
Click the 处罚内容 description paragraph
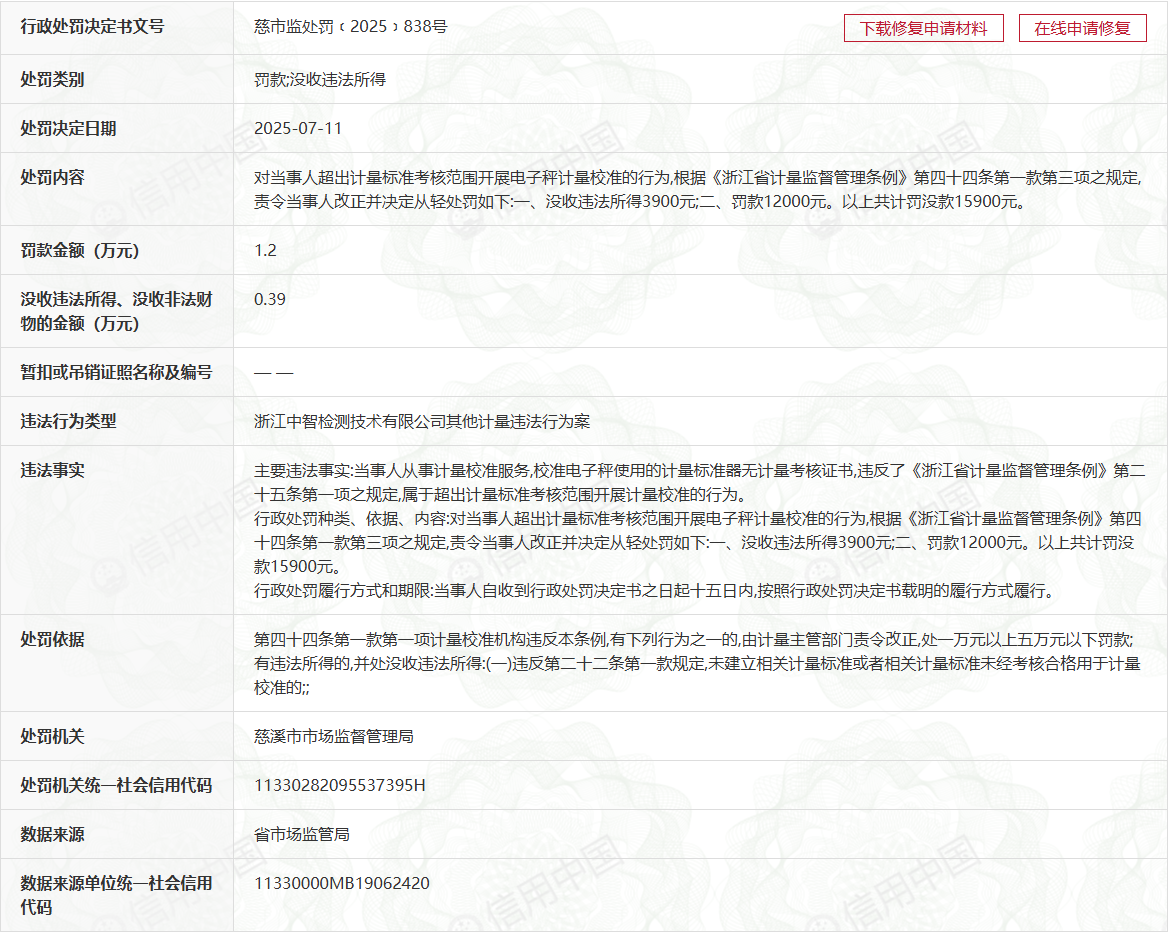tap(696, 189)
